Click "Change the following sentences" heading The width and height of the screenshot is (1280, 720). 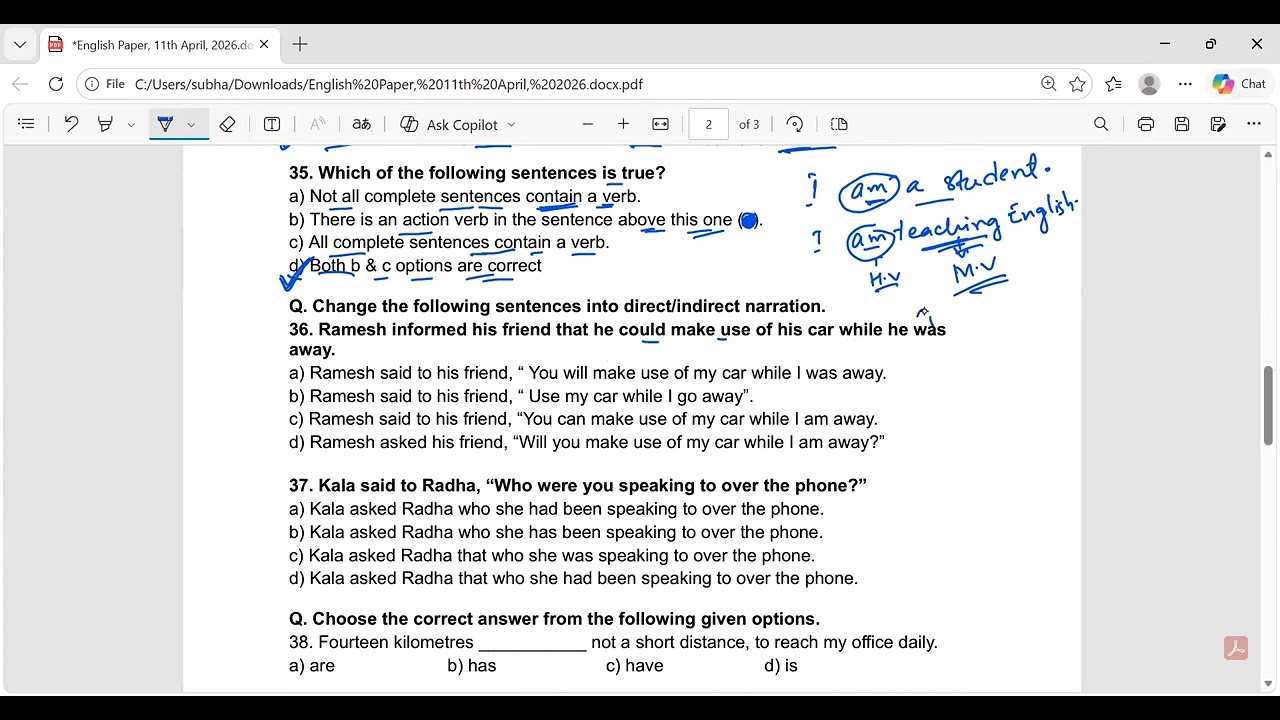tap(557, 307)
